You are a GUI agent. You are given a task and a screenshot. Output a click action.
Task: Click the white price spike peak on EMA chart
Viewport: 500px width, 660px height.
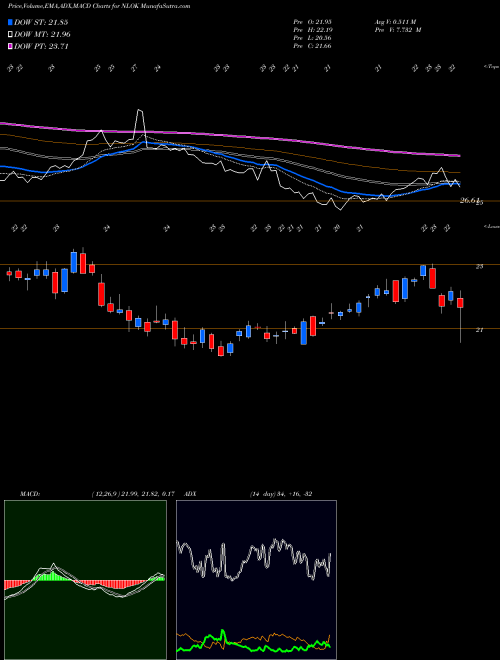pyautogui.click(x=140, y=111)
